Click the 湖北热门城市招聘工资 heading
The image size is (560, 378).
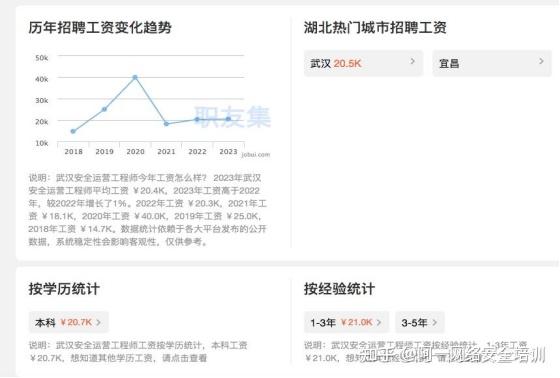(x=375, y=28)
